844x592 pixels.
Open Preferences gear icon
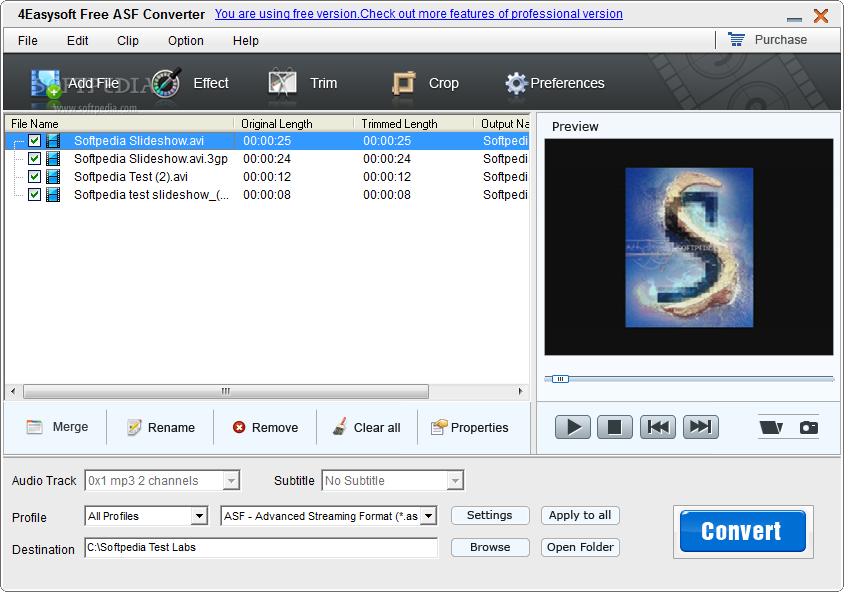[516, 83]
